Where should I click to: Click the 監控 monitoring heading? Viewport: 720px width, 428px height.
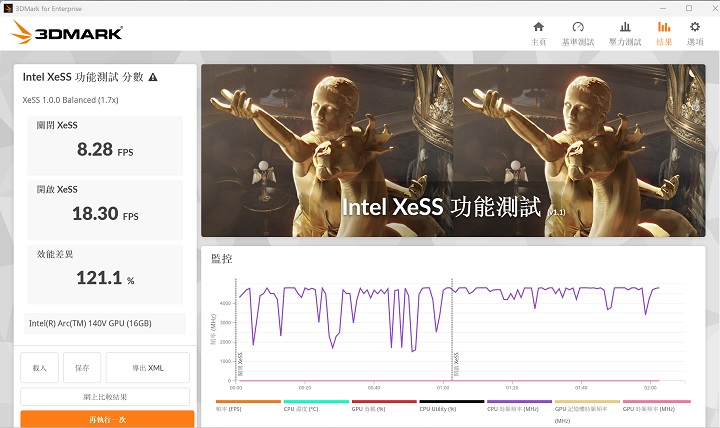[222, 259]
